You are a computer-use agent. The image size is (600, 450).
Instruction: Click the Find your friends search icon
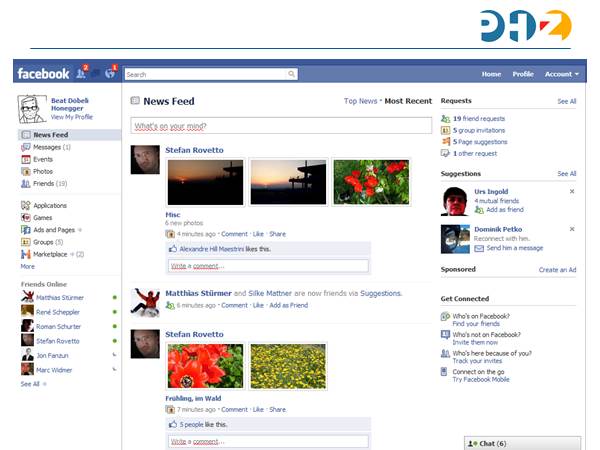[445, 316]
